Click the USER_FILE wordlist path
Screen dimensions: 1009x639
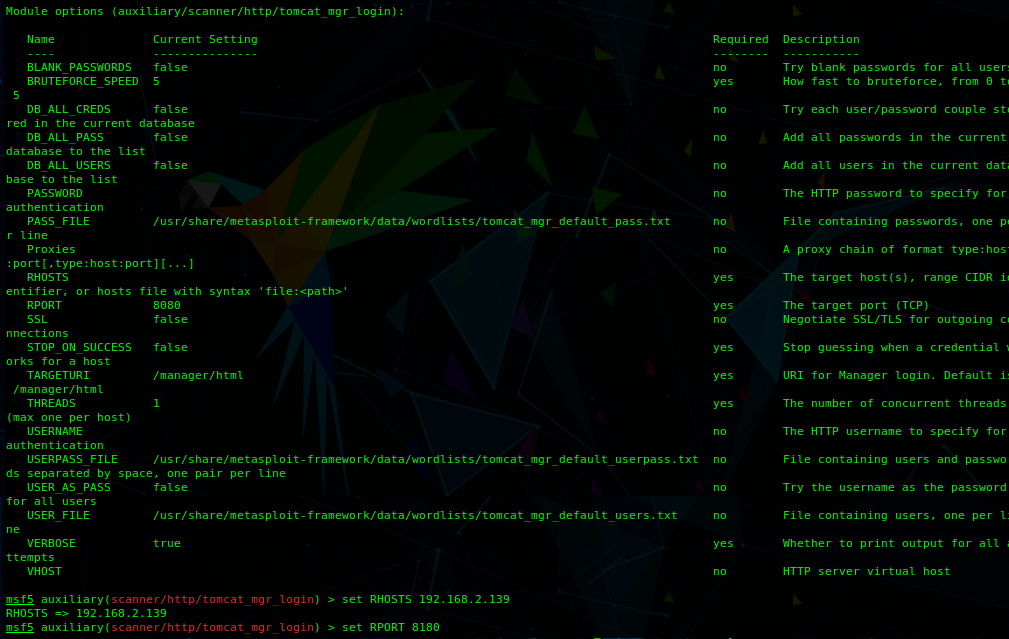(415, 516)
